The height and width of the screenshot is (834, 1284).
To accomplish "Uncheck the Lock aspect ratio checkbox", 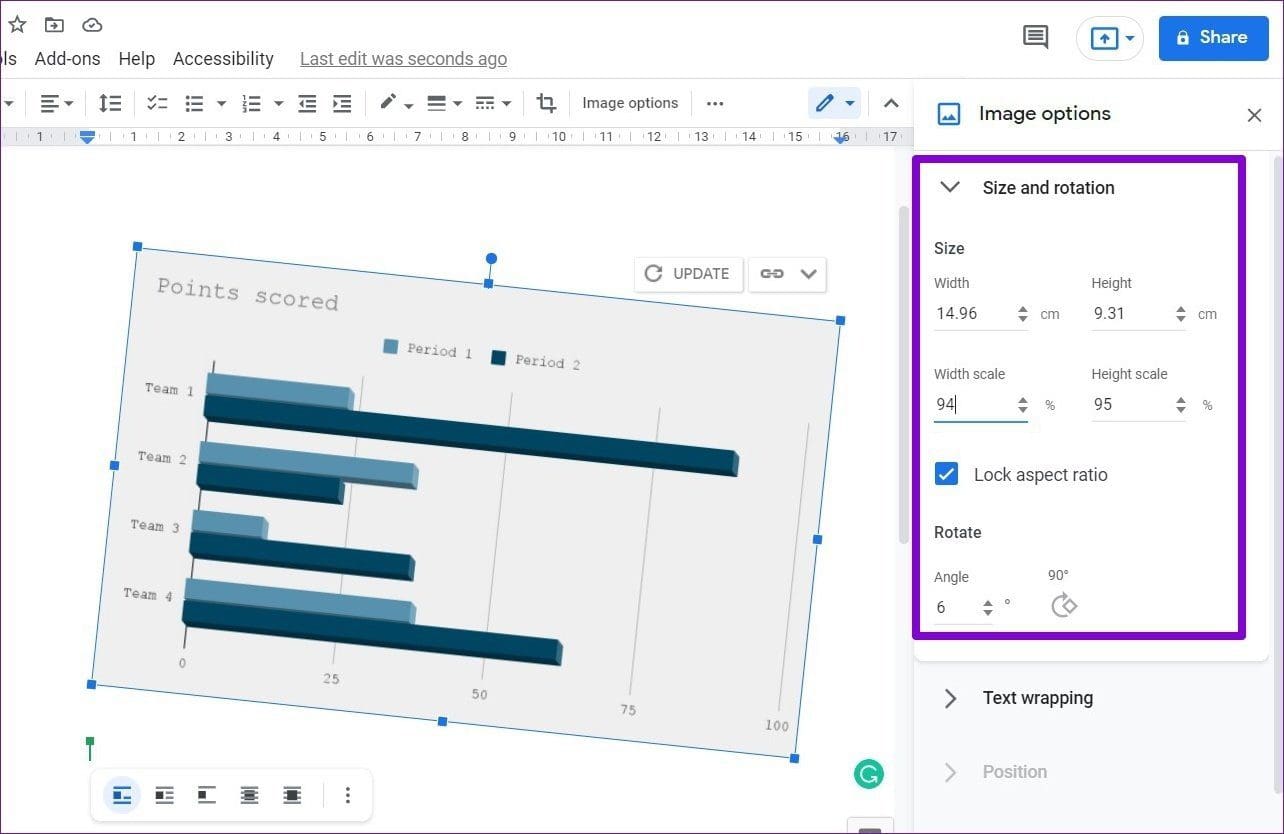I will tap(946, 474).
